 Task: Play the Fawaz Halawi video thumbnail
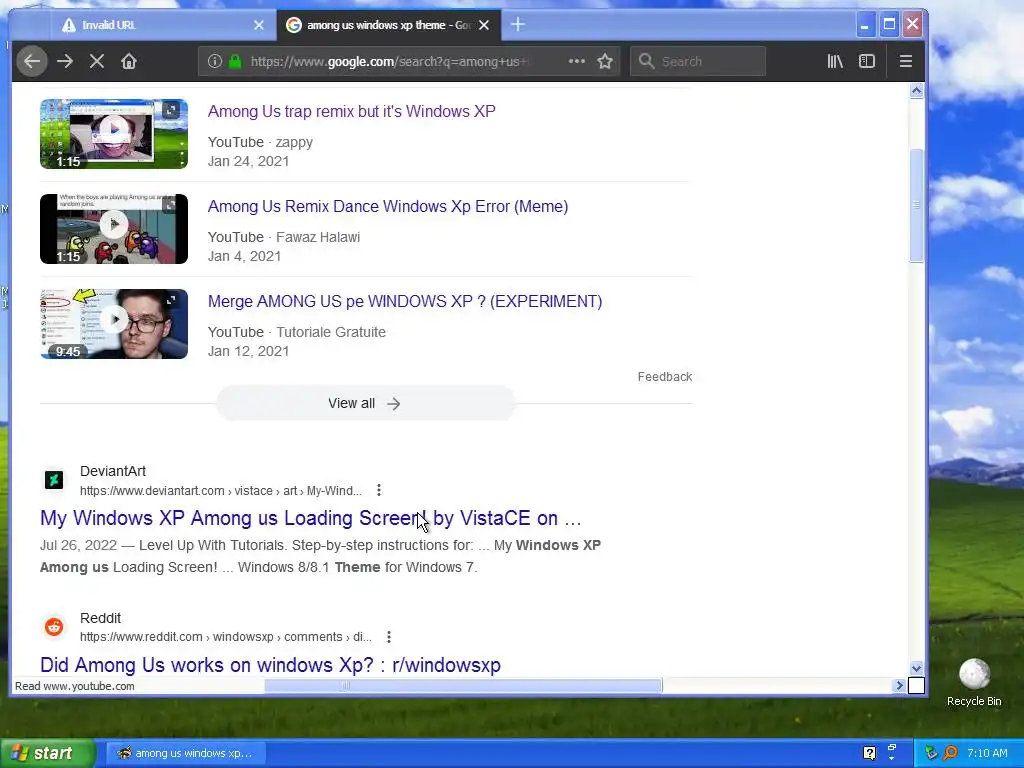114,229
